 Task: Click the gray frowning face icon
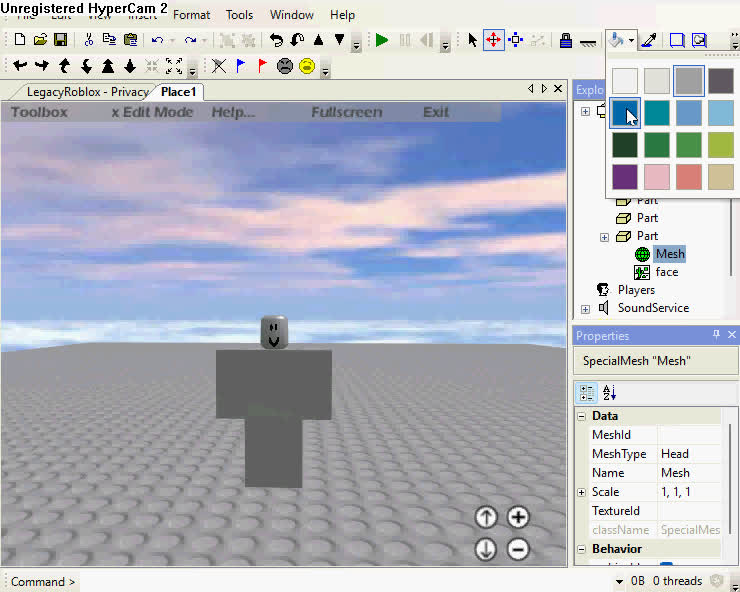[x=285, y=66]
